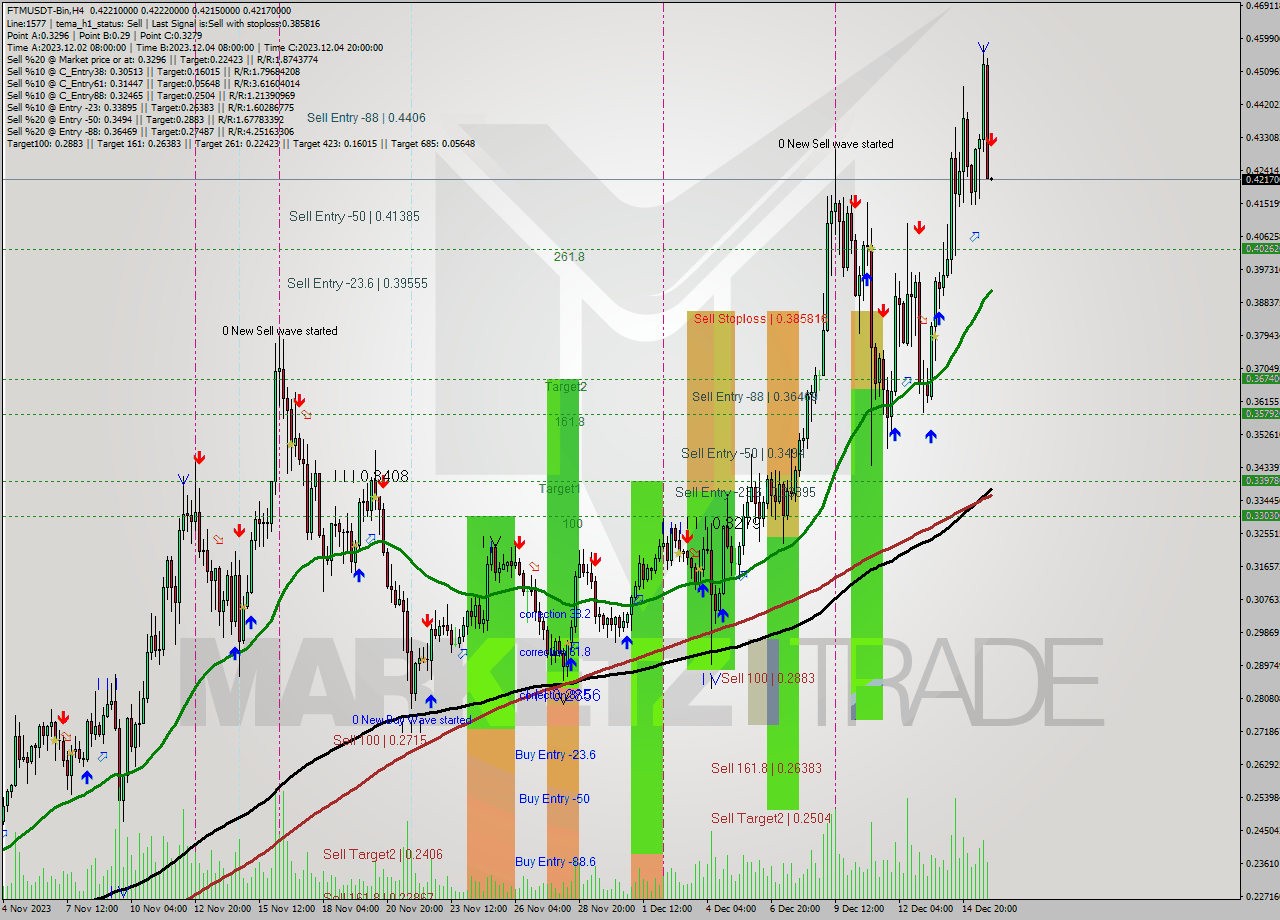Click the 'Buy Entry -88.6' label
This screenshot has width=1280, height=920.
556,862
